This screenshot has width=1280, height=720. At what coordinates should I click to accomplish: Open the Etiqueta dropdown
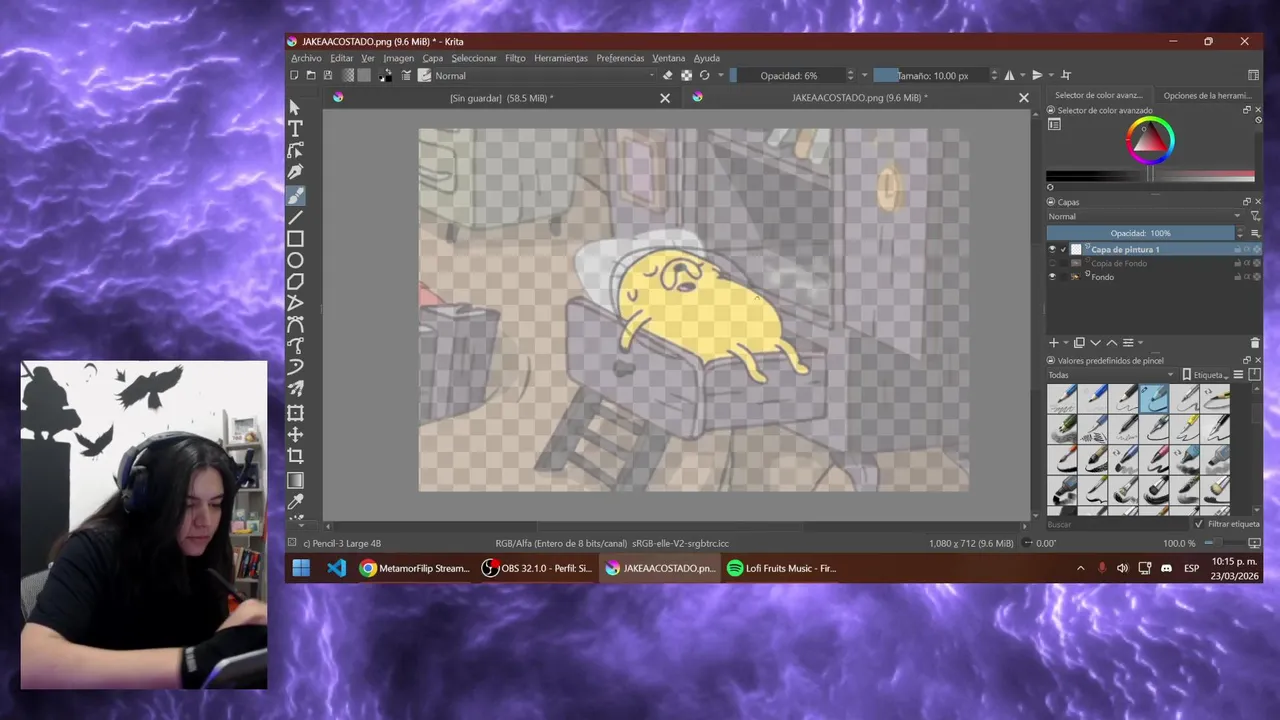pyautogui.click(x=1204, y=375)
